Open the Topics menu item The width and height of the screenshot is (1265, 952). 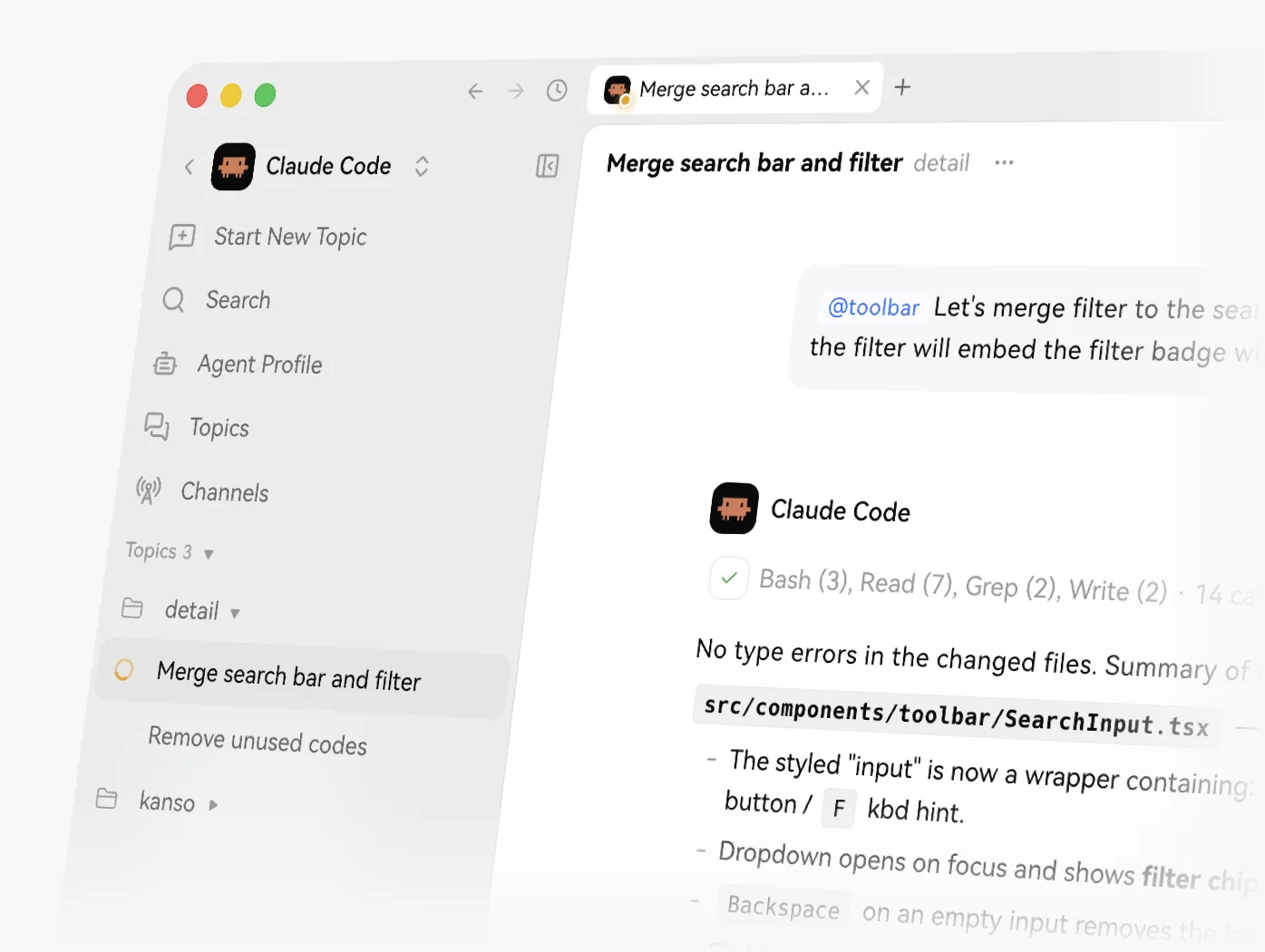(x=219, y=428)
